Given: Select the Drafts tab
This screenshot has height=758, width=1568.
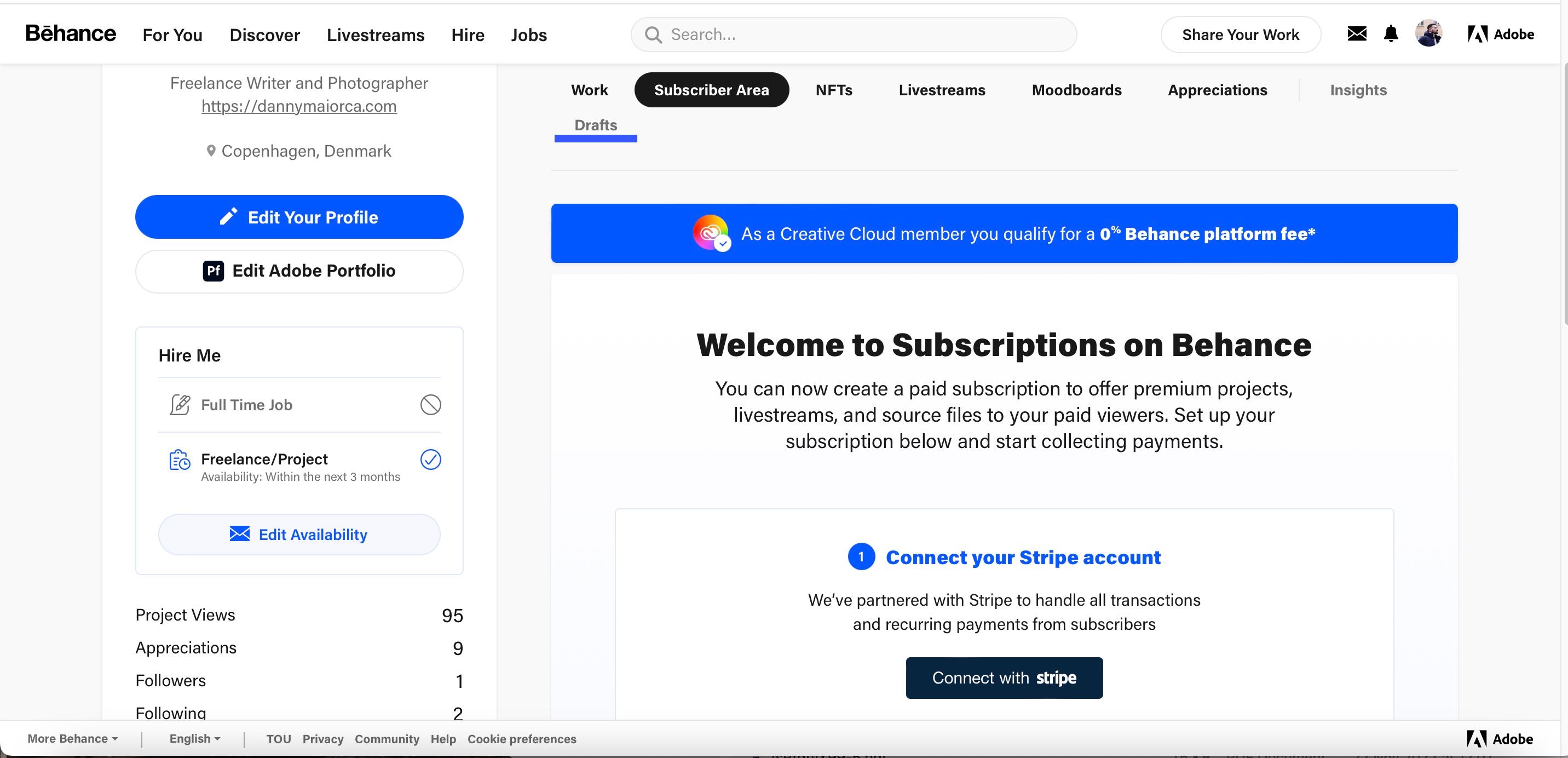Looking at the screenshot, I should tap(596, 124).
